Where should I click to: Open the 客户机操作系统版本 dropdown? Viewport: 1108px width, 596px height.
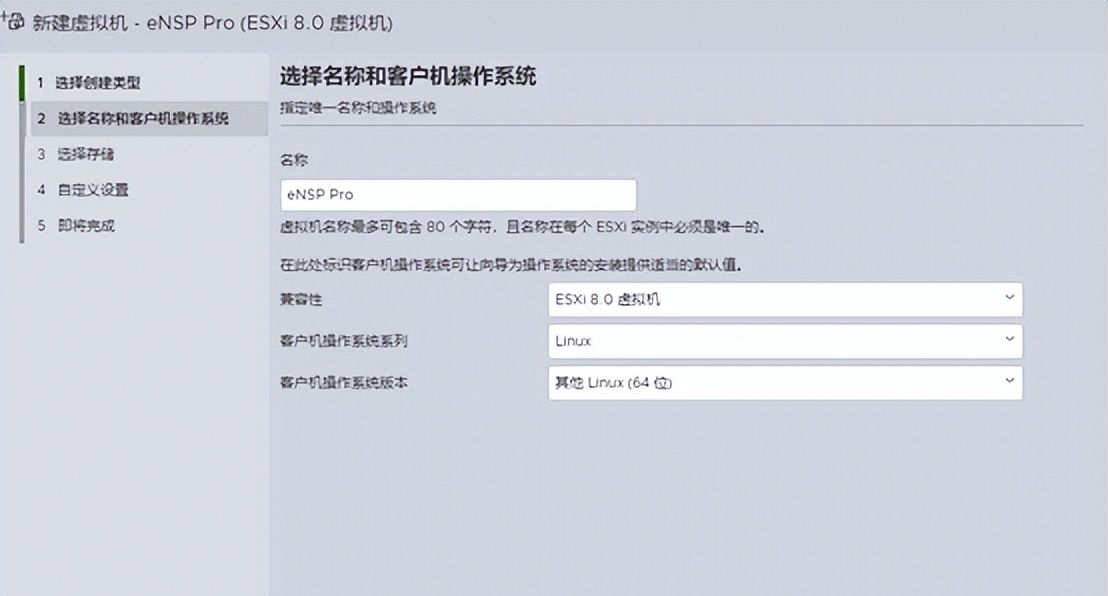click(x=785, y=383)
